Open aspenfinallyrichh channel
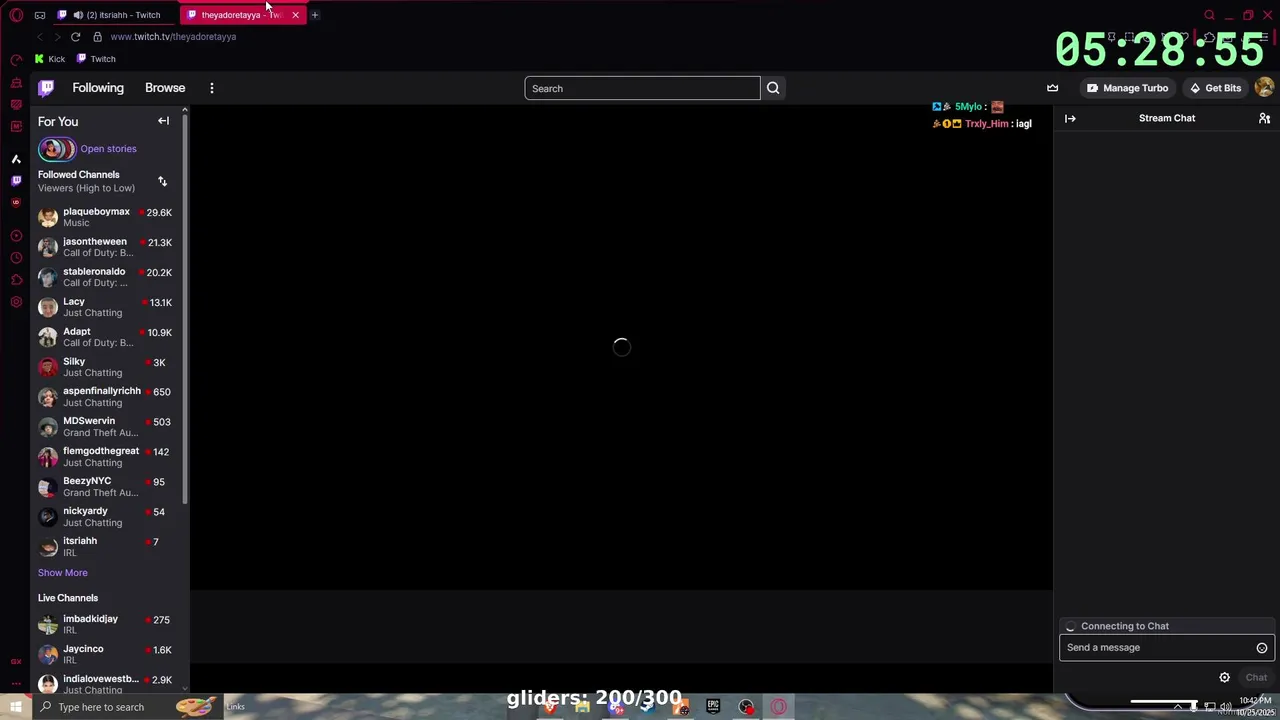 pos(105,397)
